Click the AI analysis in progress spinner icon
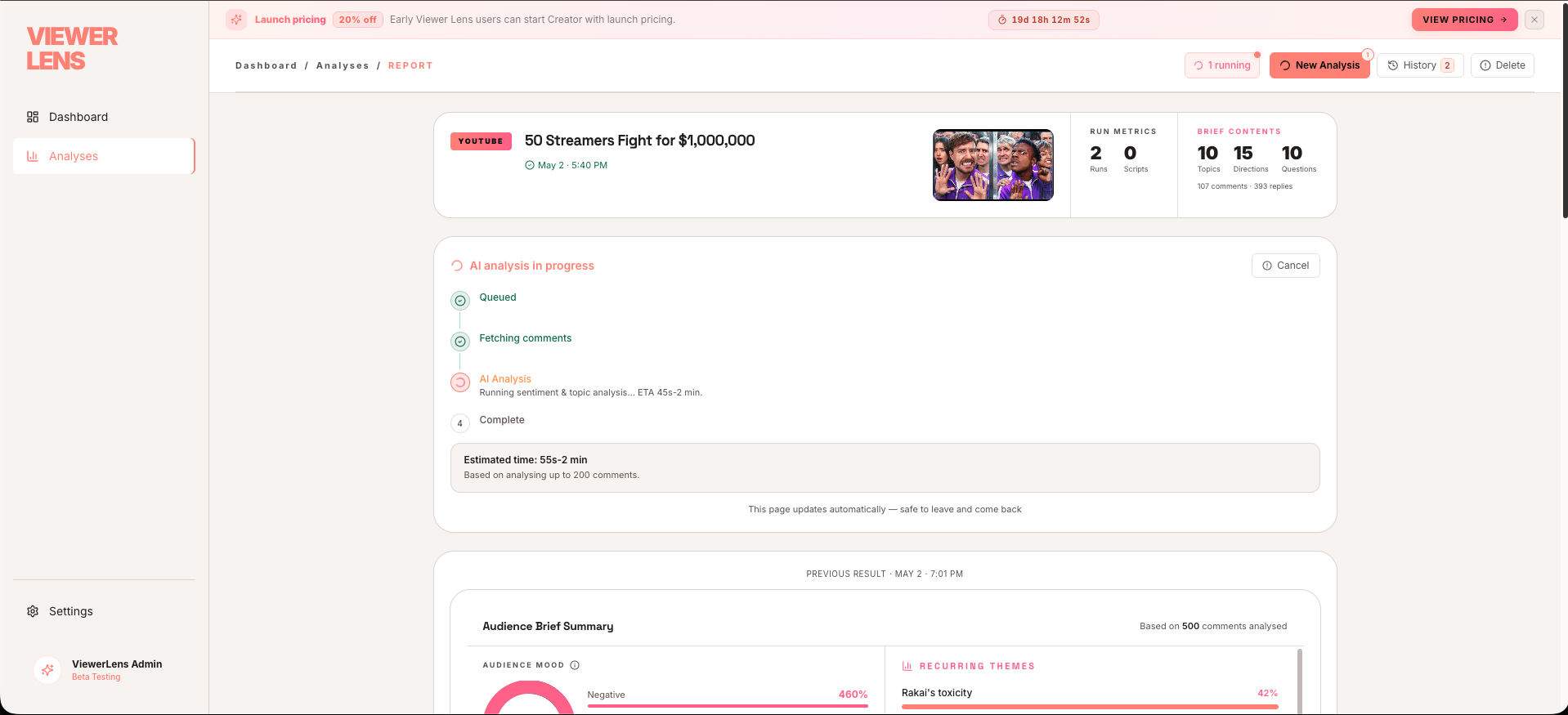Viewport: 1568px width, 715px height. 457,266
